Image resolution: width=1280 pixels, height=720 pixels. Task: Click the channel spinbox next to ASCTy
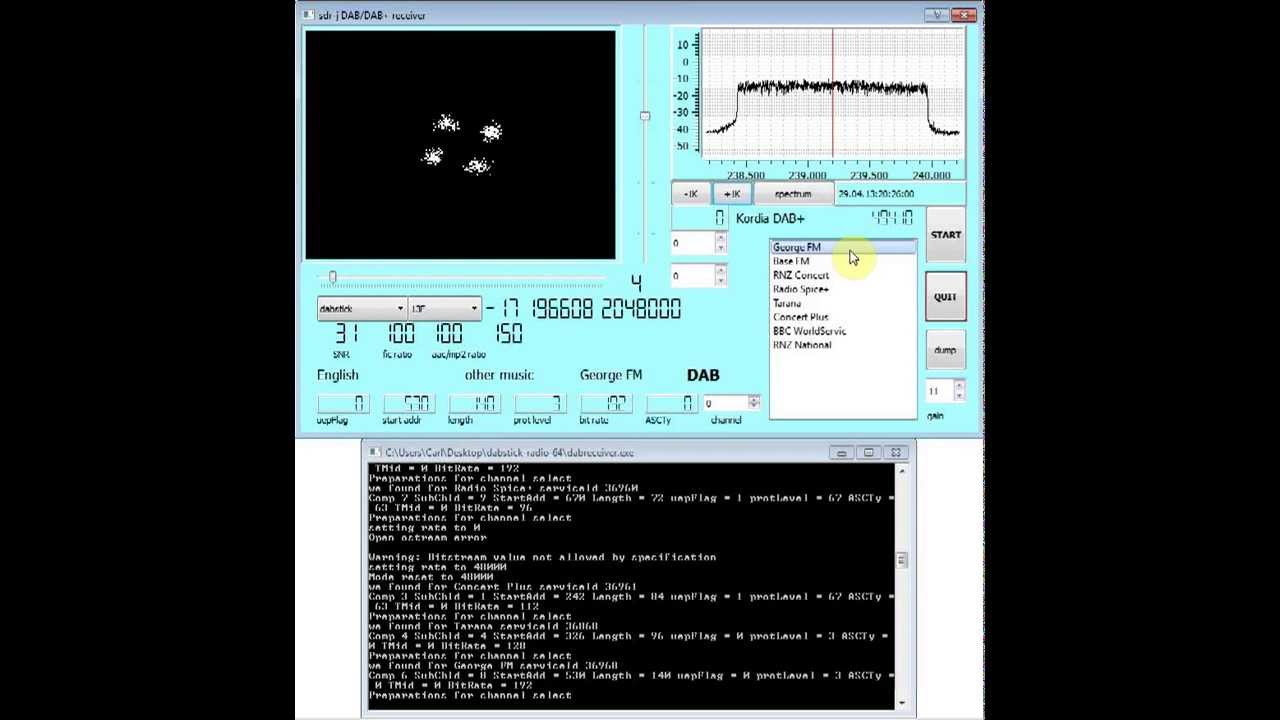coord(731,403)
